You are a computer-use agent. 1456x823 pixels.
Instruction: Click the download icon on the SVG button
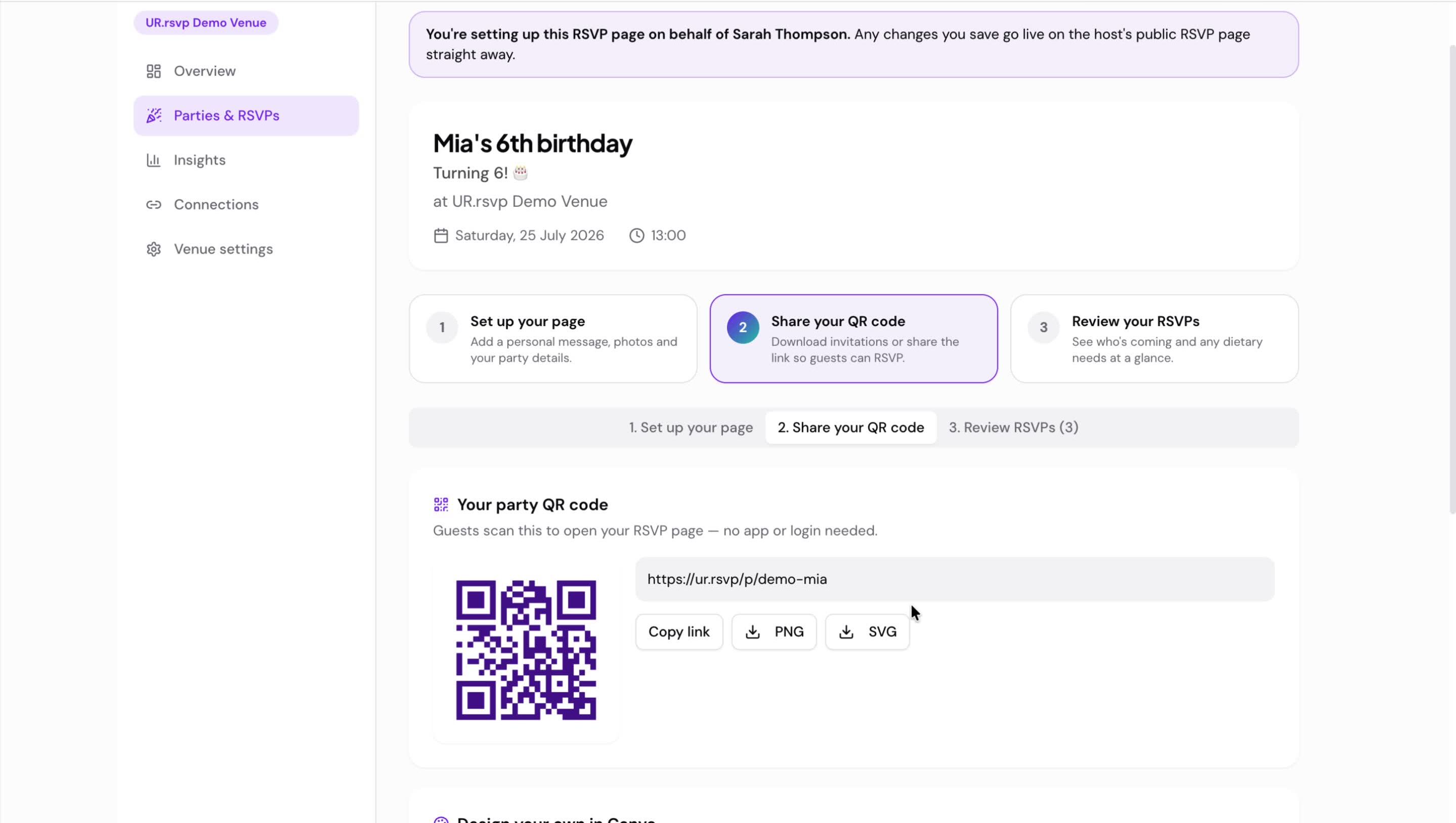click(x=846, y=632)
